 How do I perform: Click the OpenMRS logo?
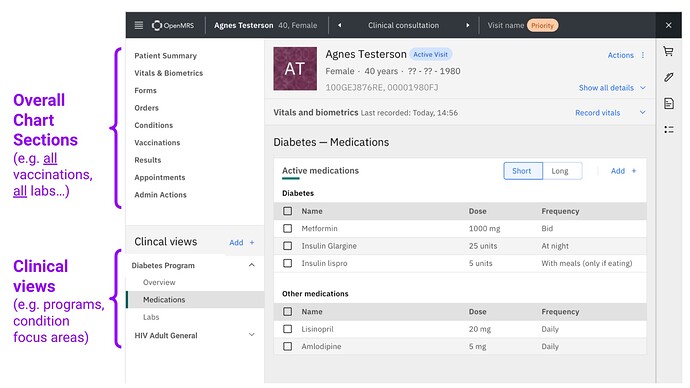(173, 26)
